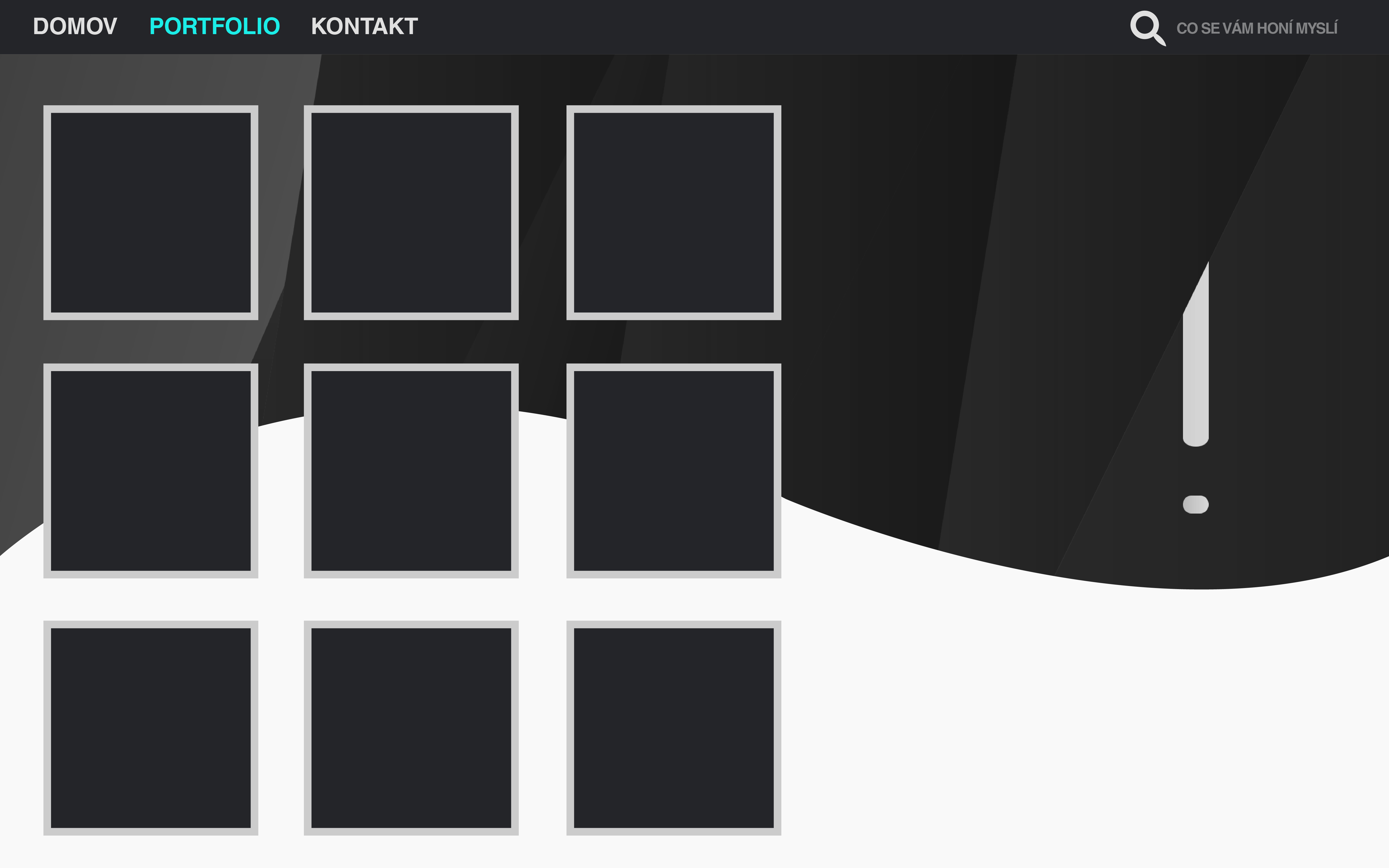The height and width of the screenshot is (868, 1389).
Task: Open the center portfolio thumbnail
Action: point(411,471)
